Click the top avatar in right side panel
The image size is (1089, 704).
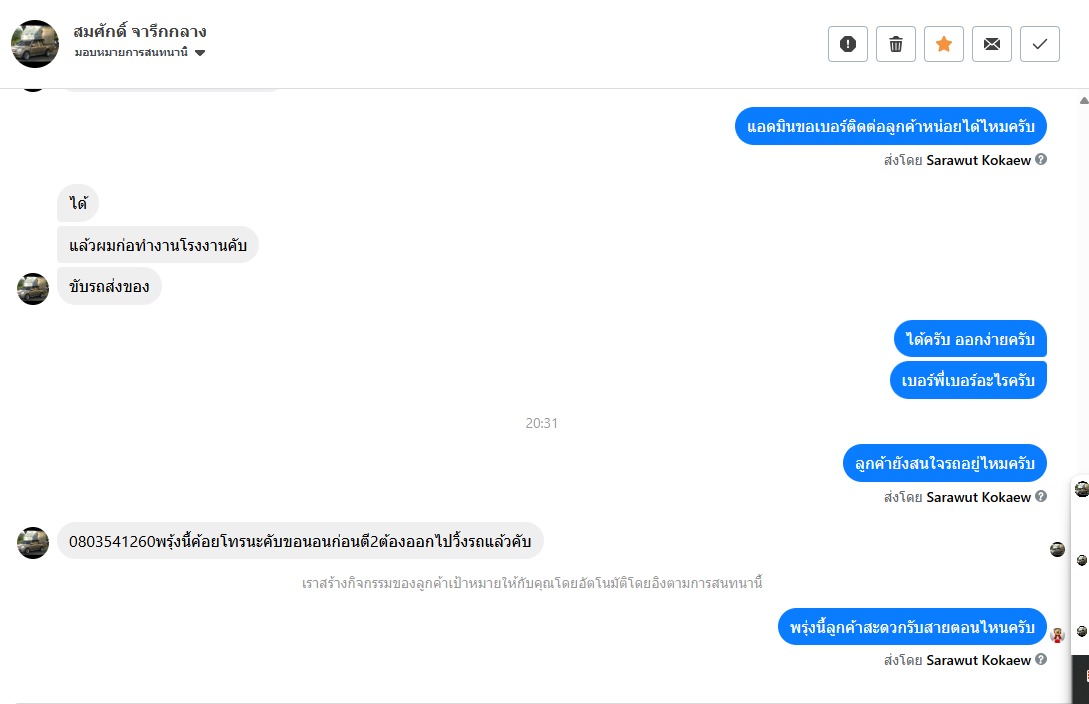(x=1081, y=489)
